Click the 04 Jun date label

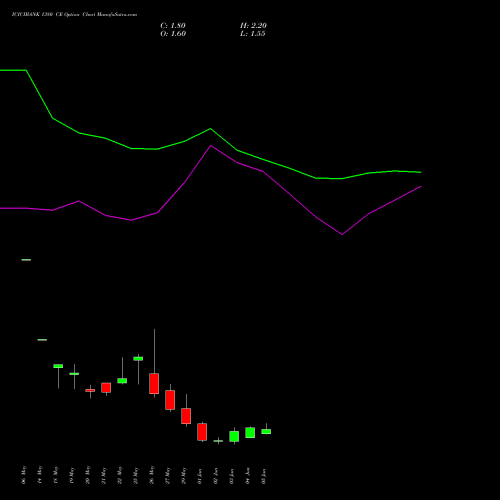[x=248, y=475]
